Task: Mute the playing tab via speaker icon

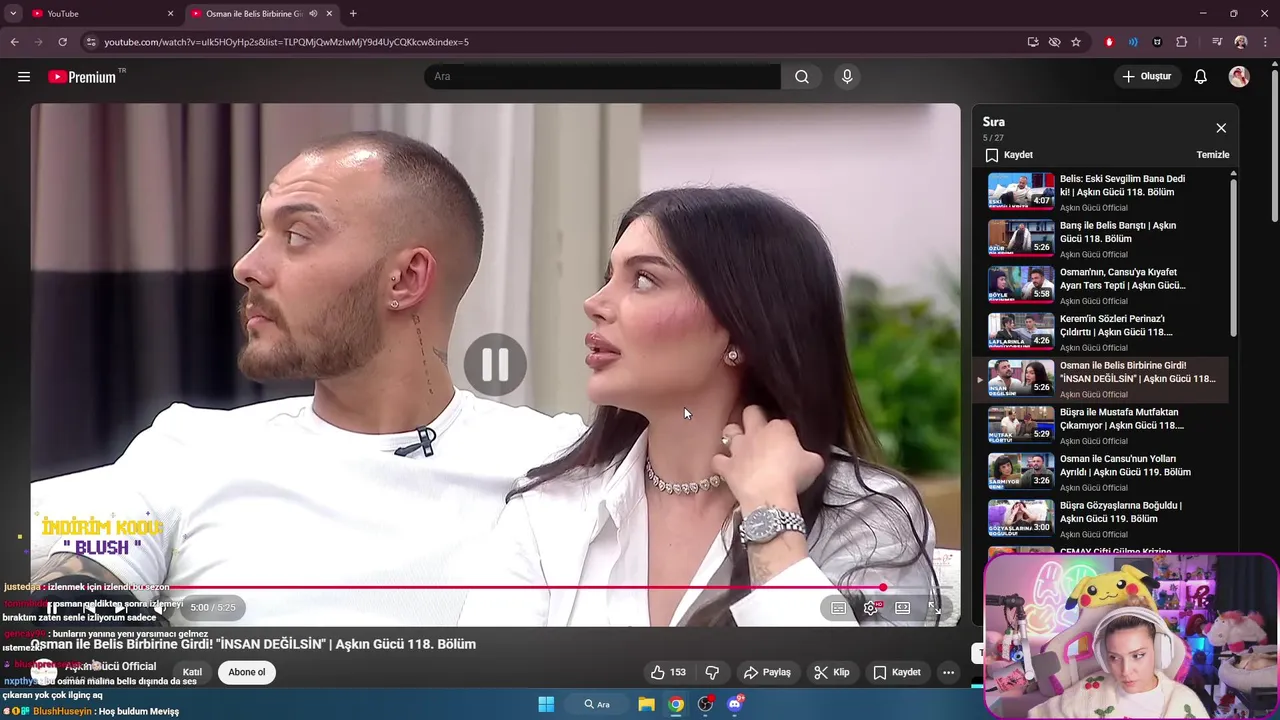Action: tap(313, 14)
